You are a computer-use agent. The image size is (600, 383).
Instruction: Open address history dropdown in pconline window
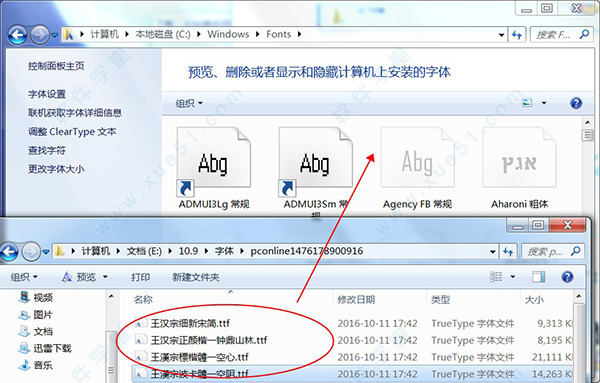point(493,252)
